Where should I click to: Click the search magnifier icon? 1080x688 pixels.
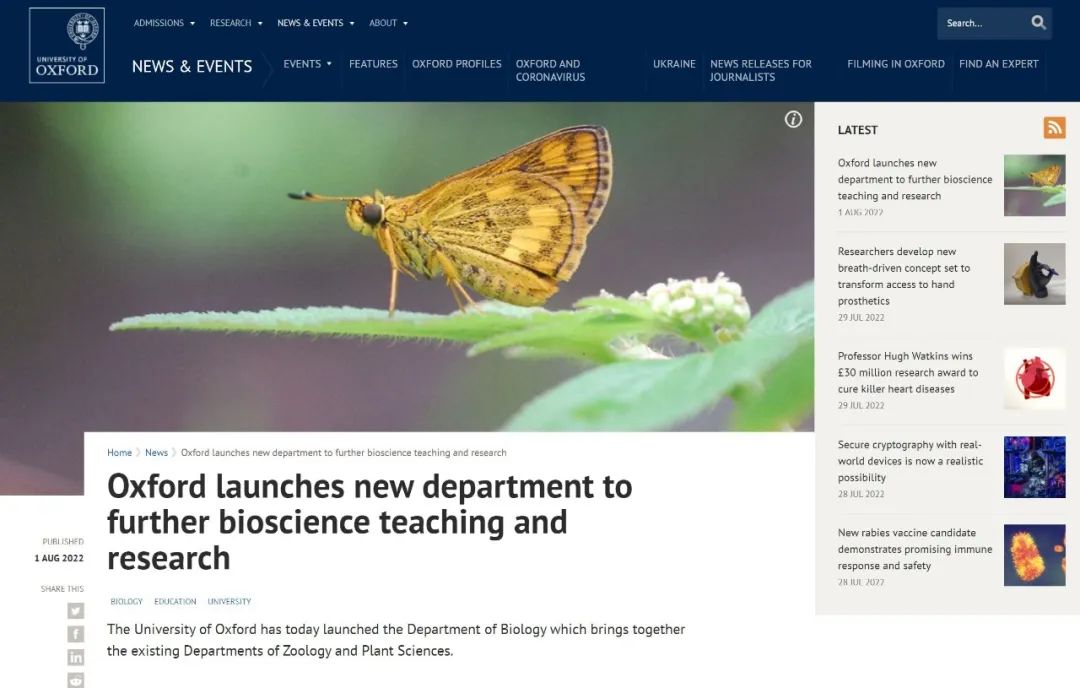click(1038, 23)
